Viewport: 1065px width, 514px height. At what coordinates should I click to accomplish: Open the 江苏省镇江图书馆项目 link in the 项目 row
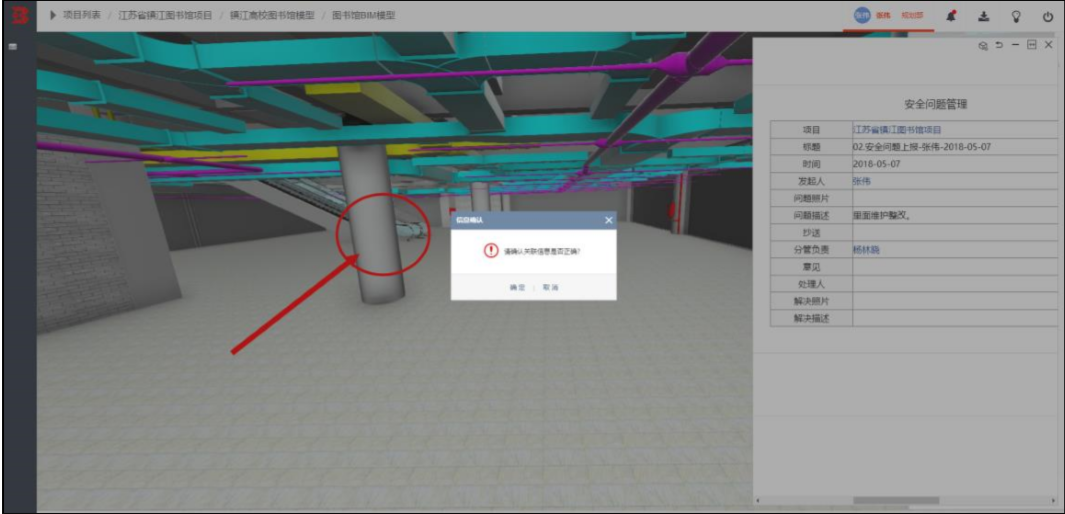coord(897,129)
